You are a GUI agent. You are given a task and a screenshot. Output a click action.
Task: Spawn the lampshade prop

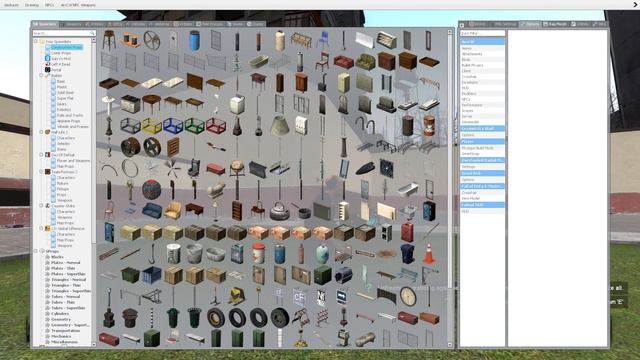280,126
